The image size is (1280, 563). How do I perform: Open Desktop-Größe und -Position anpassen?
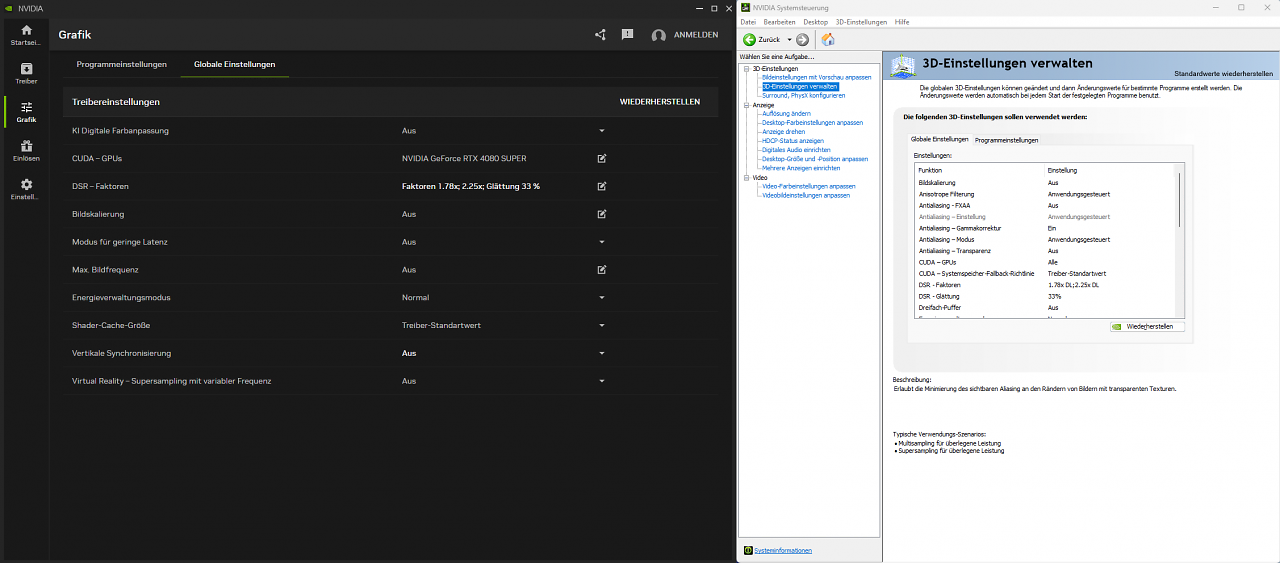point(814,159)
